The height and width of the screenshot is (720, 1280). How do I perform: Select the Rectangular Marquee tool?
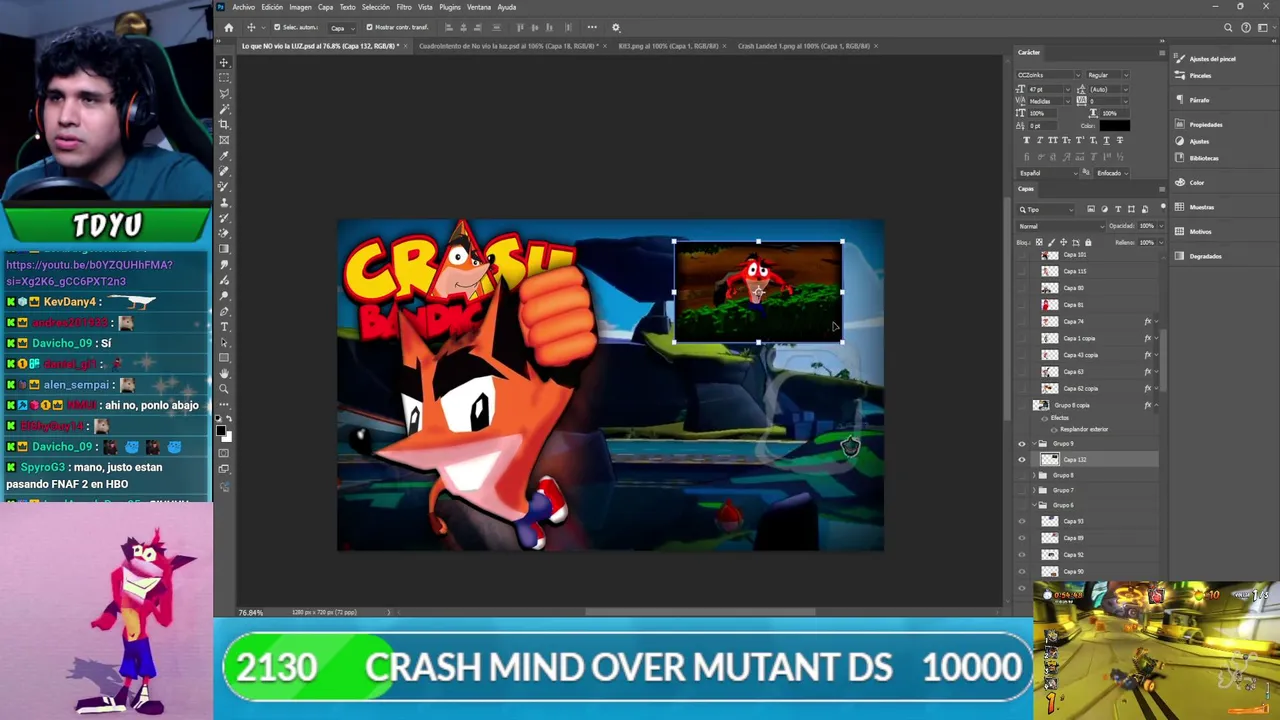tap(224, 77)
